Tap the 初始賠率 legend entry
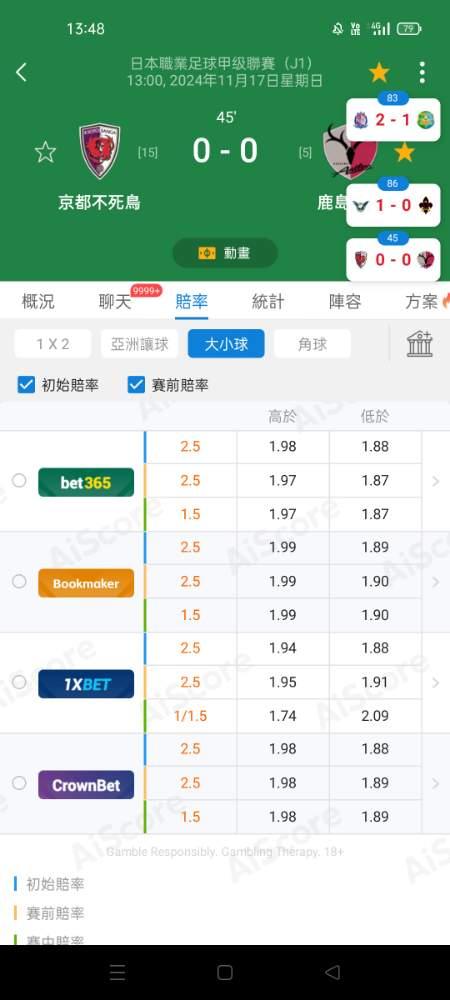The width and height of the screenshot is (450, 1000). (49, 884)
